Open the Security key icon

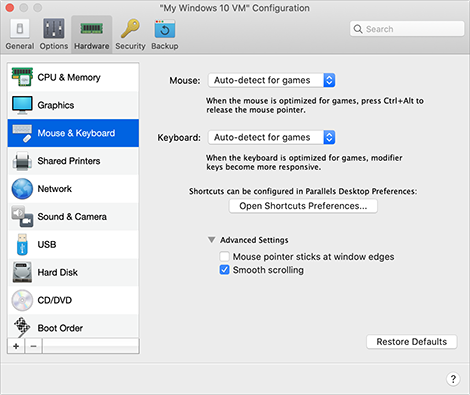point(130,28)
